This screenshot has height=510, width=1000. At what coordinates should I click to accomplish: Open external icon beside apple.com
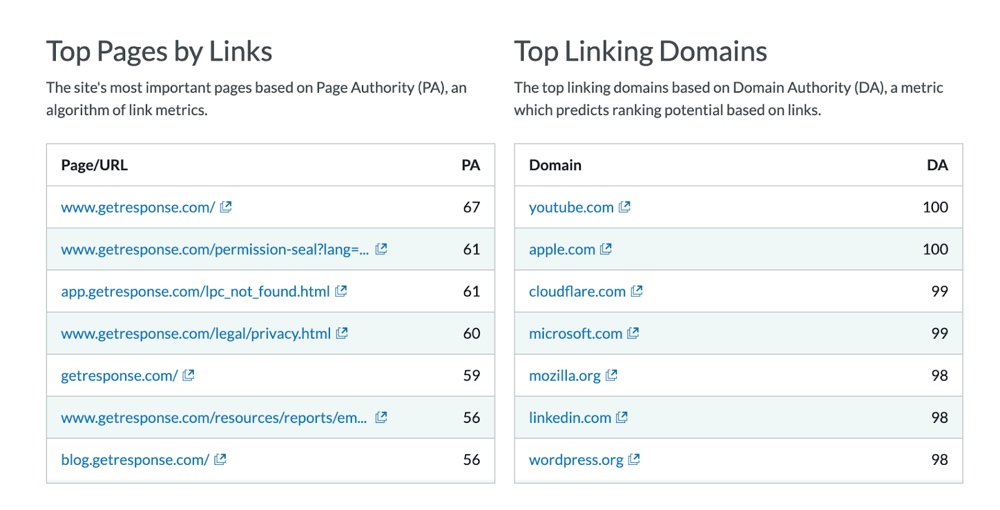click(x=606, y=249)
